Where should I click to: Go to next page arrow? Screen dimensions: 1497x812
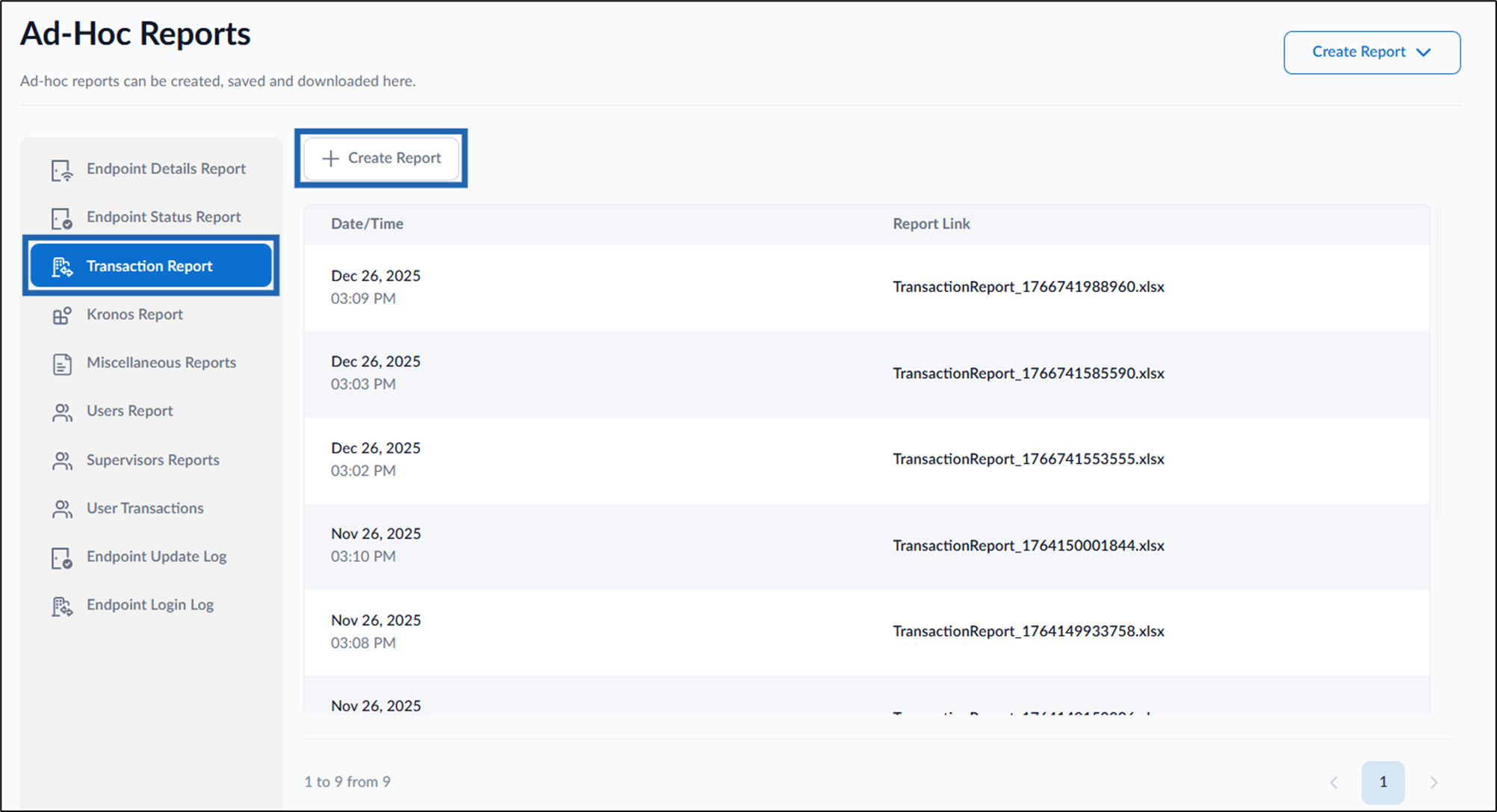coord(1434,782)
